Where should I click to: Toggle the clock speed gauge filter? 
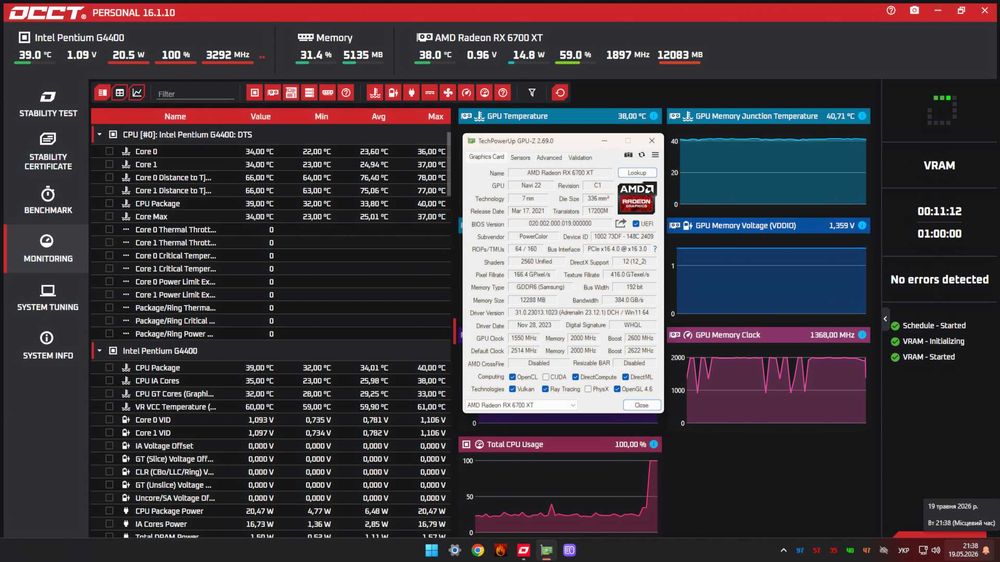tap(466, 93)
